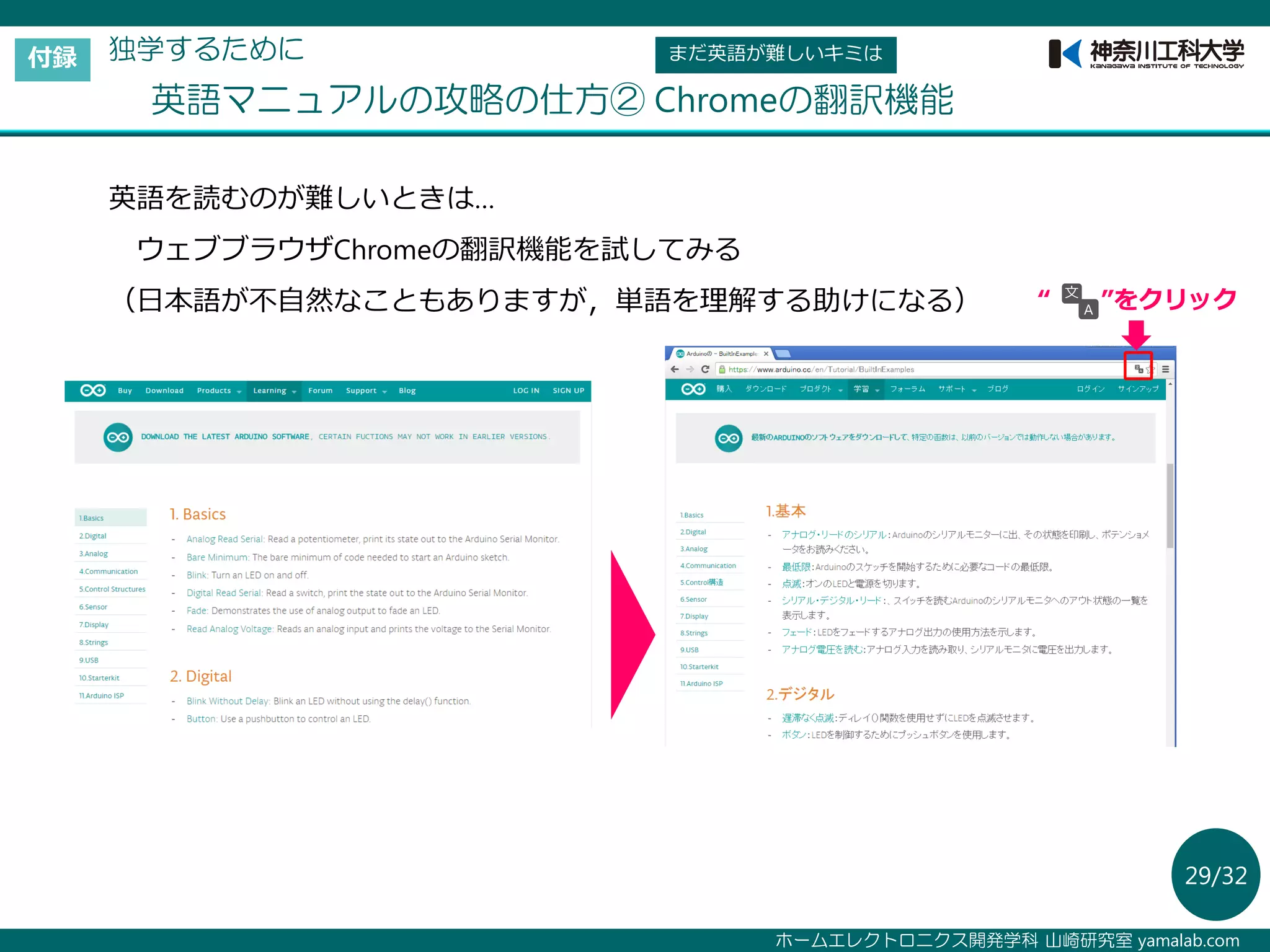Open フォーラム in translated nav bar
The width and height of the screenshot is (1270, 952).
pyautogui.click(x=908, y=389)
